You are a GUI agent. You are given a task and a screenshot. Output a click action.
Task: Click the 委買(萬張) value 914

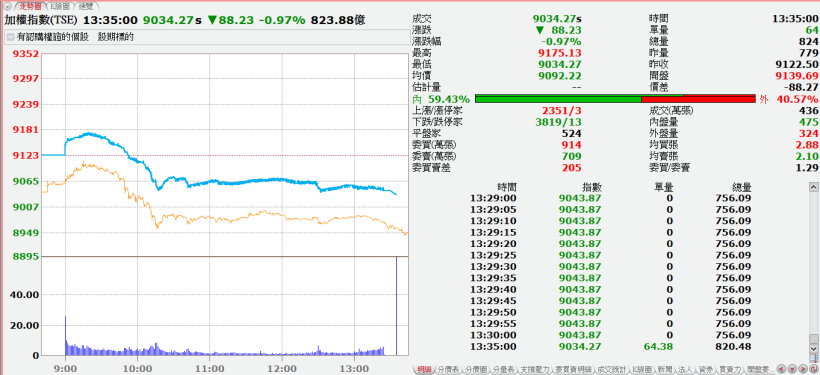[573, 145]
